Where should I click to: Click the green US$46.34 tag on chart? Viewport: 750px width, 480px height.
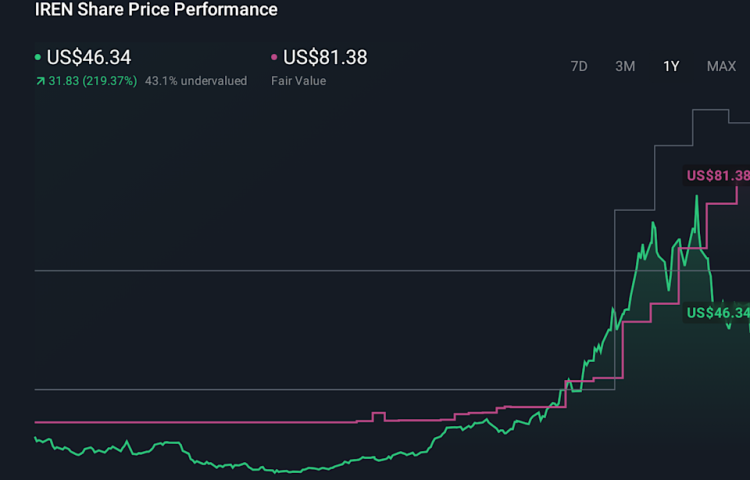point(717,313)
